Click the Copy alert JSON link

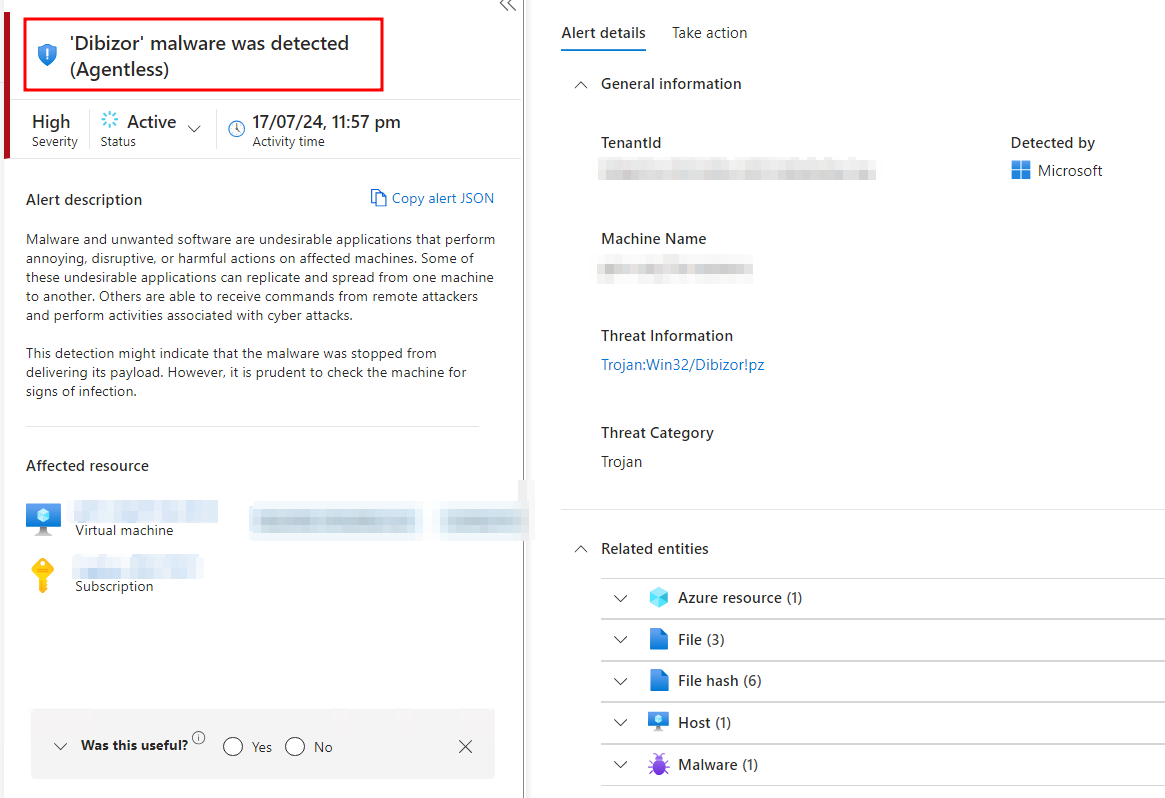(432, 197)
